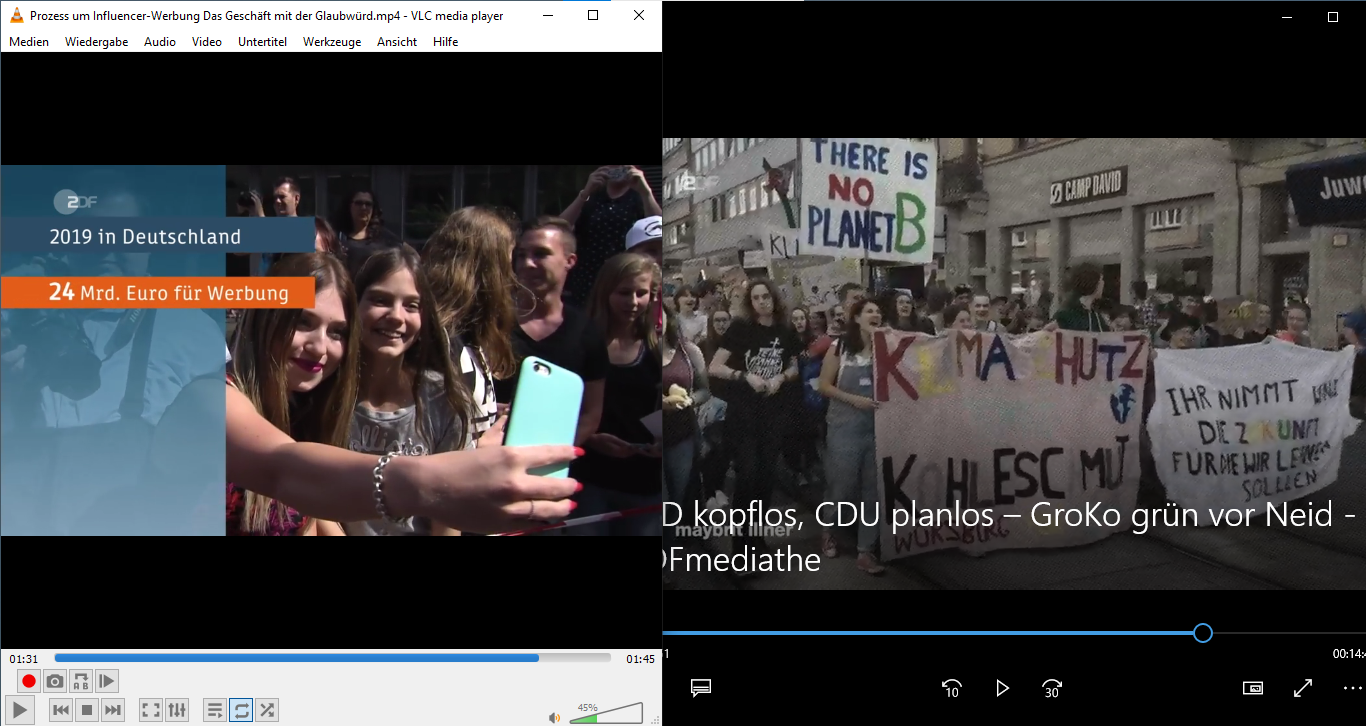Advance frame by frame in VLC
The height and width of the screenshot is (726, 1366).
point(107,681)
